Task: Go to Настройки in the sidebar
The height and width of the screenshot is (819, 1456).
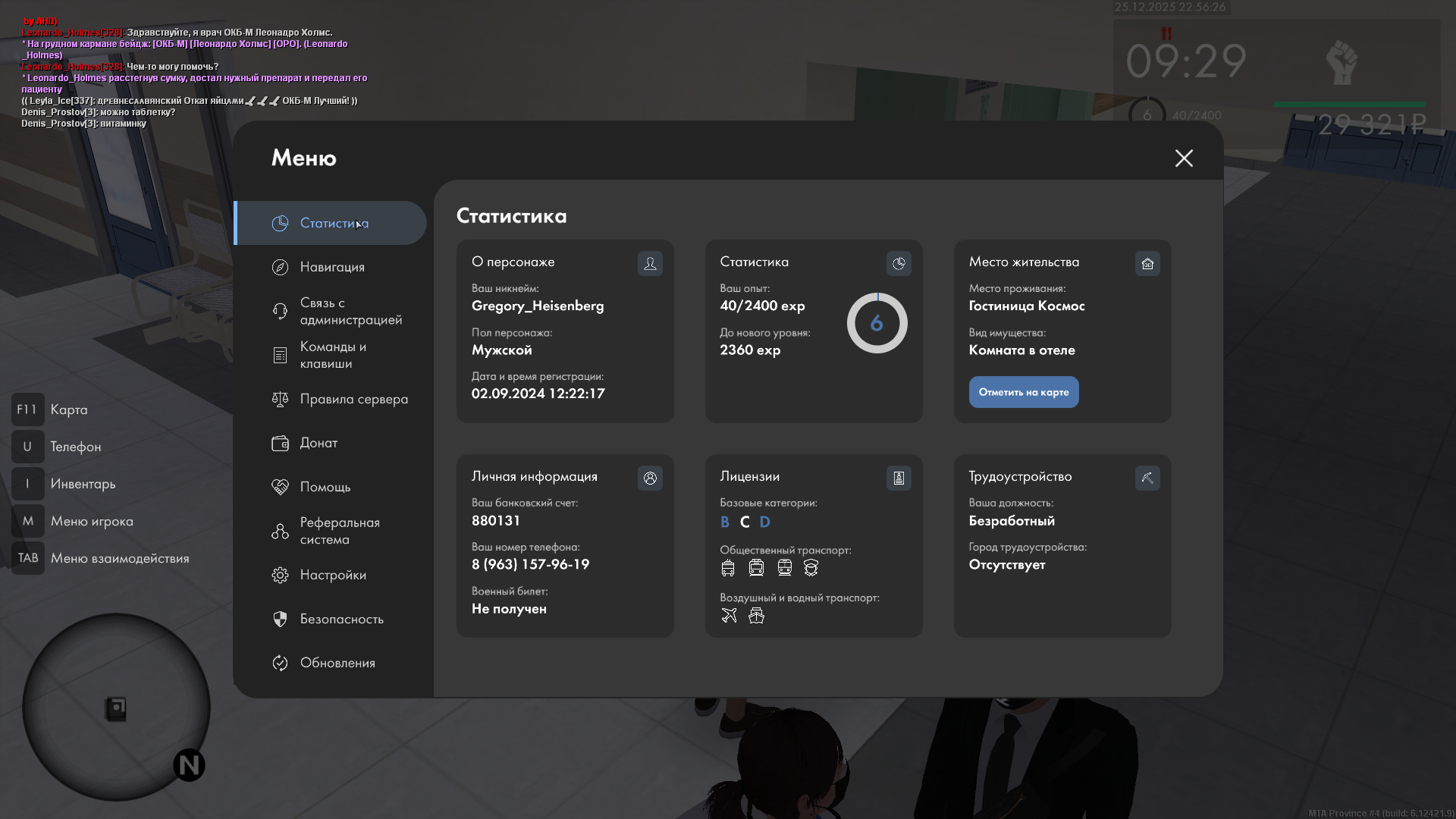Action: click(333, 575)
